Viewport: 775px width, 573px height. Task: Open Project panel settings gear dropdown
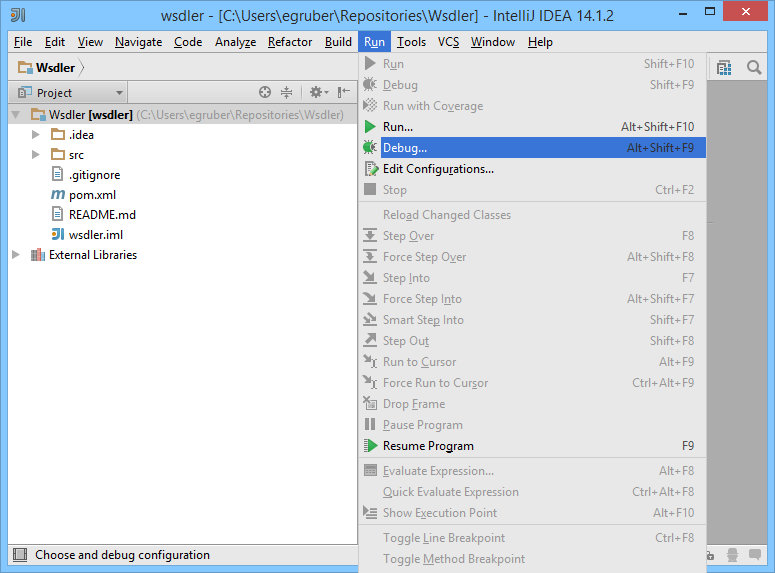[x=319, y=92]
